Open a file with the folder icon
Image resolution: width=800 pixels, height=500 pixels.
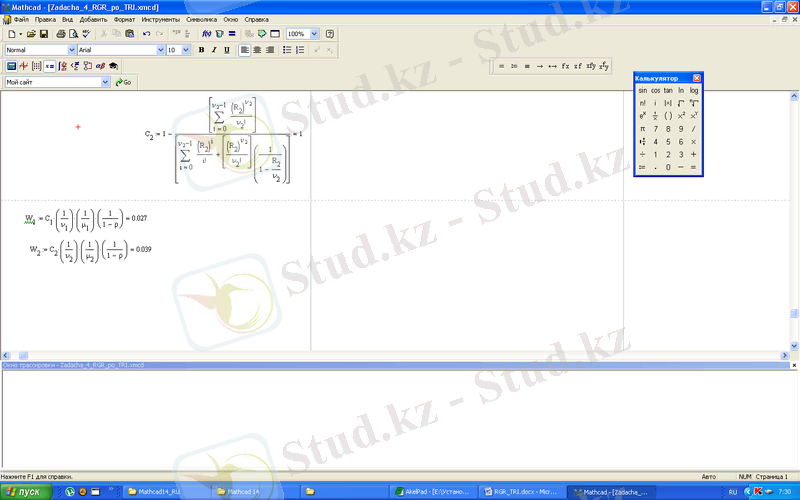[31, 34]
